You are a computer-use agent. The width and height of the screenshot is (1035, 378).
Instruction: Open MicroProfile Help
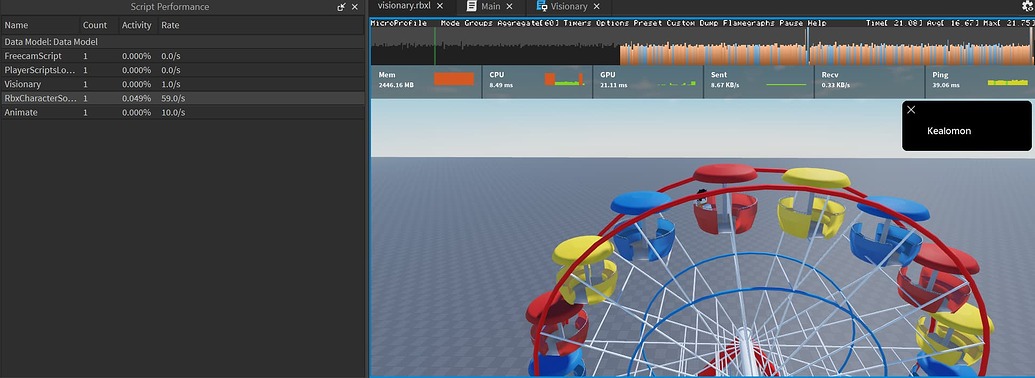pyautogui.click(x=817, y=22)
